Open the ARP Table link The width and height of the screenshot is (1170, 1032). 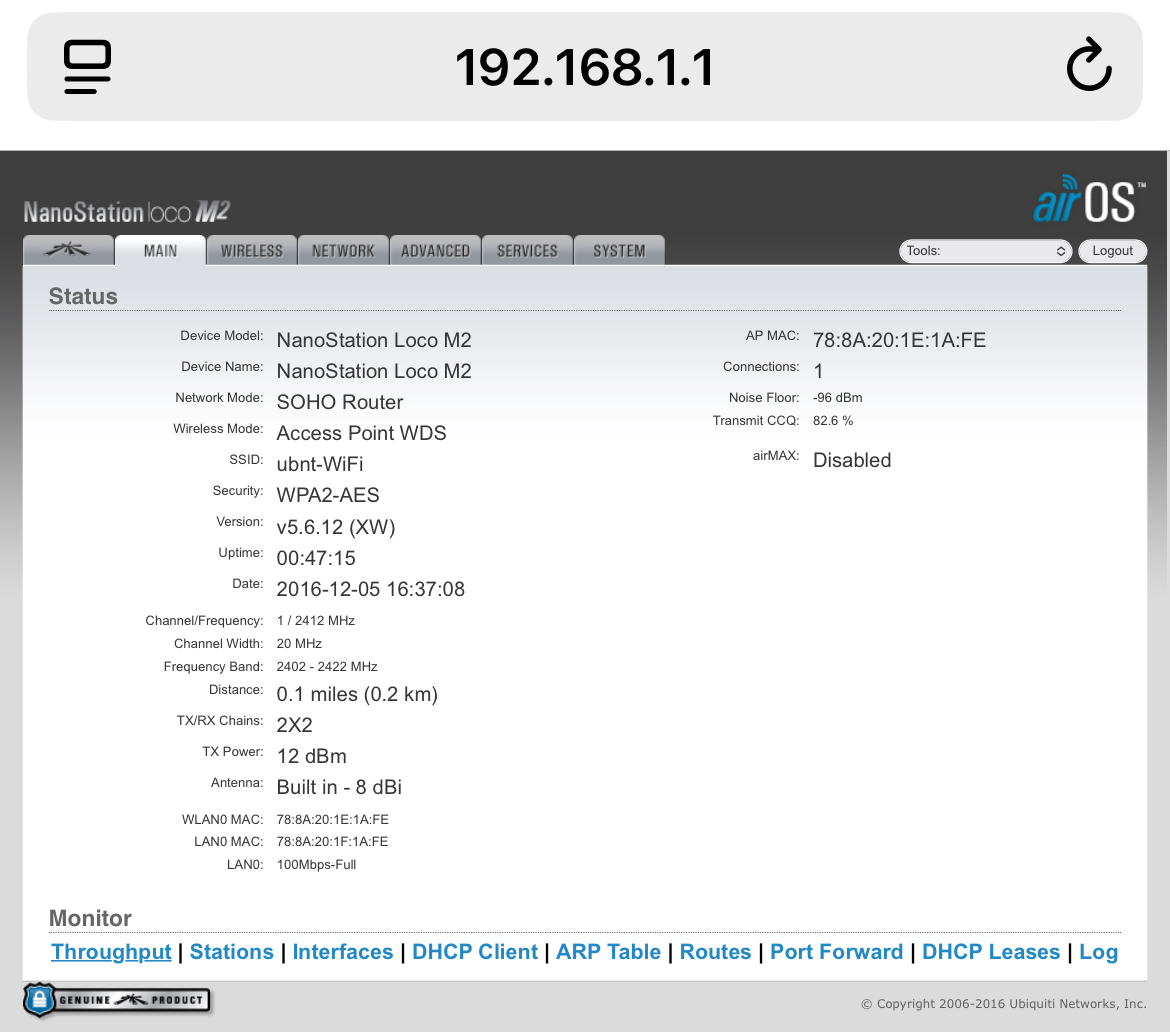[x=608, y=952]
